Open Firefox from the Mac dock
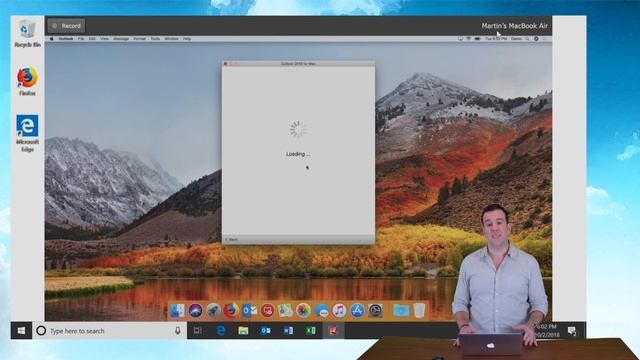 [231, 311]
